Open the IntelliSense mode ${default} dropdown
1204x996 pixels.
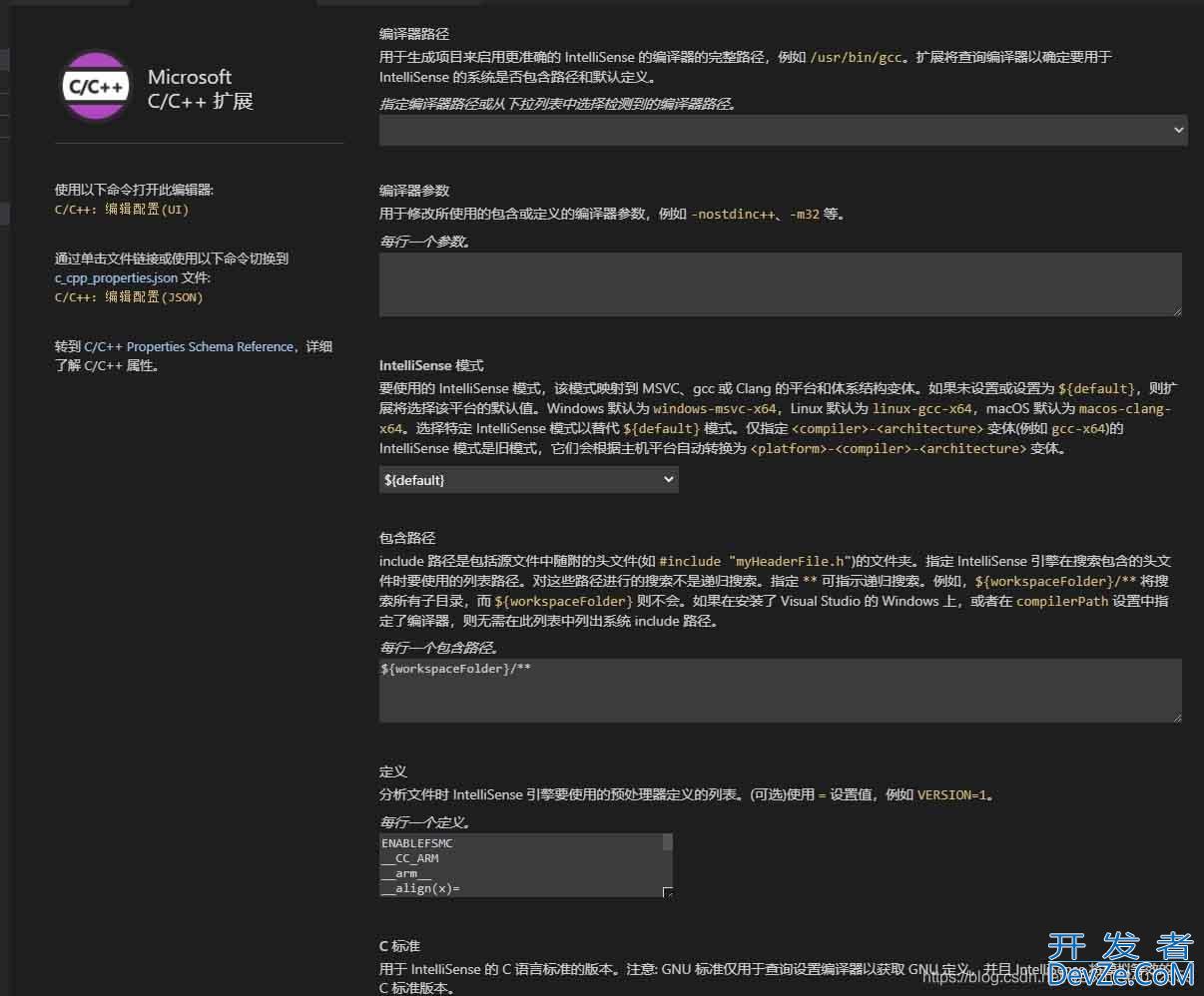point(528,480)
